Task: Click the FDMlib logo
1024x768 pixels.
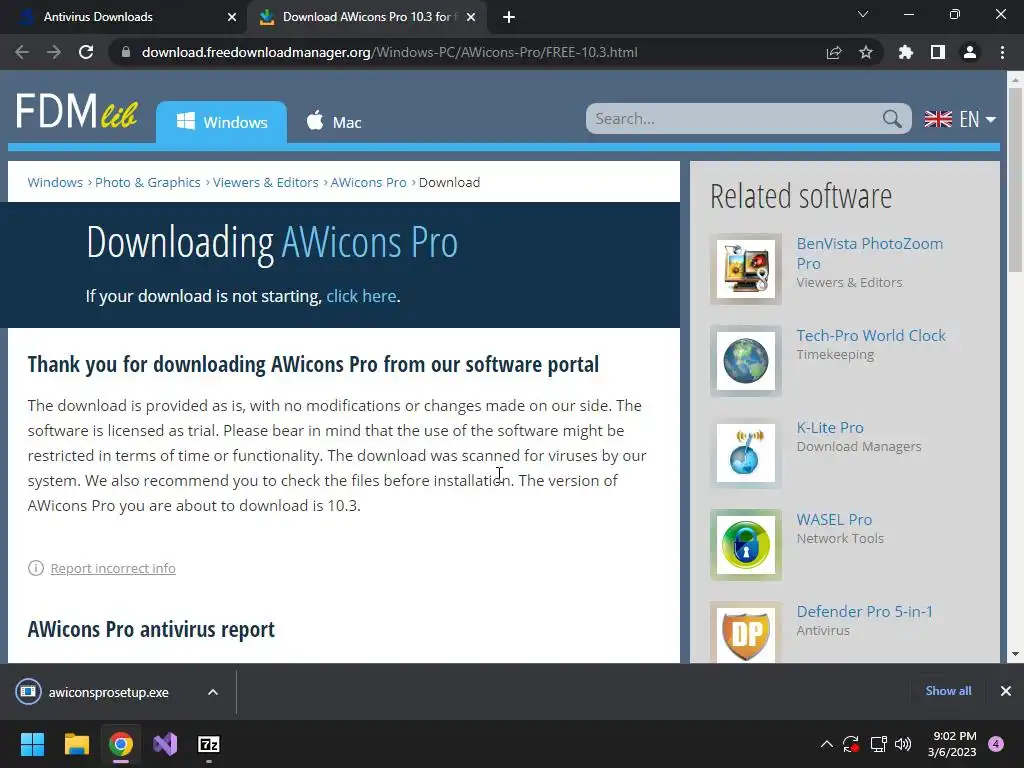Action: [x=76, y=110]
